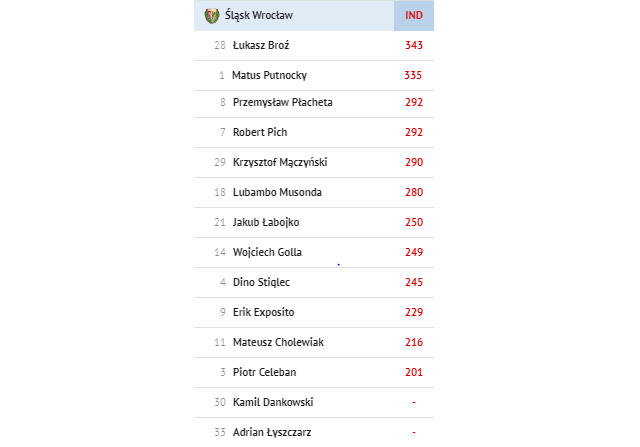
Task: Choose Lubambo Musonda in the squad list
Action: point(277,192)
